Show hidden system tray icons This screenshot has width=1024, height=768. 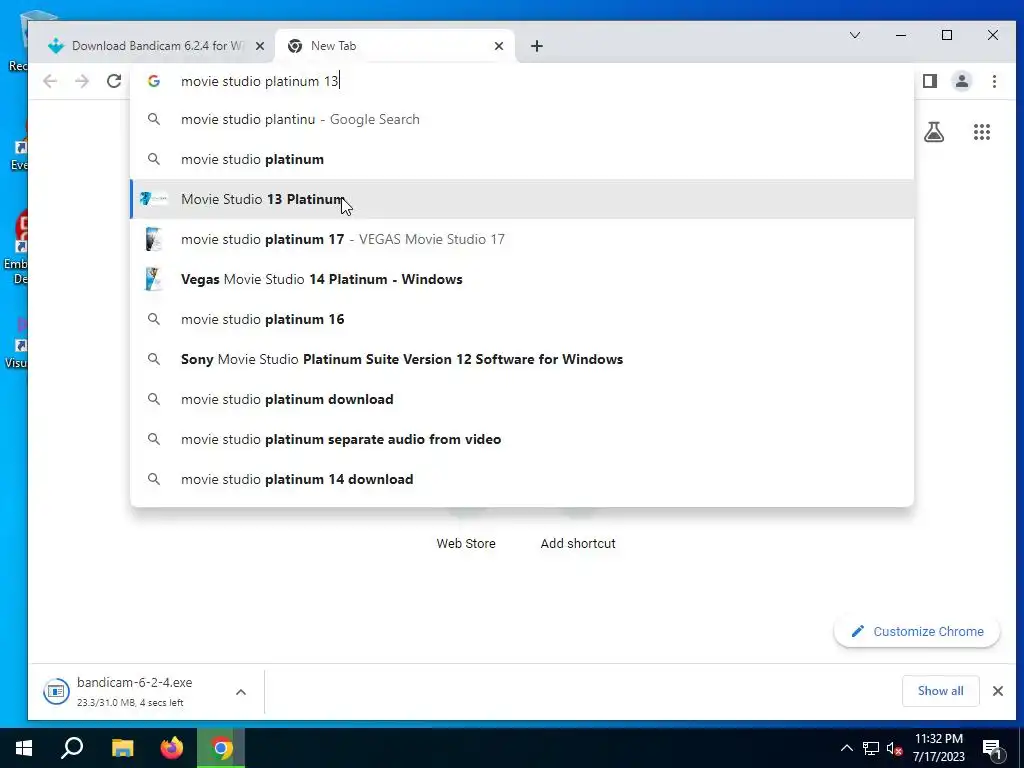(846, 748)
